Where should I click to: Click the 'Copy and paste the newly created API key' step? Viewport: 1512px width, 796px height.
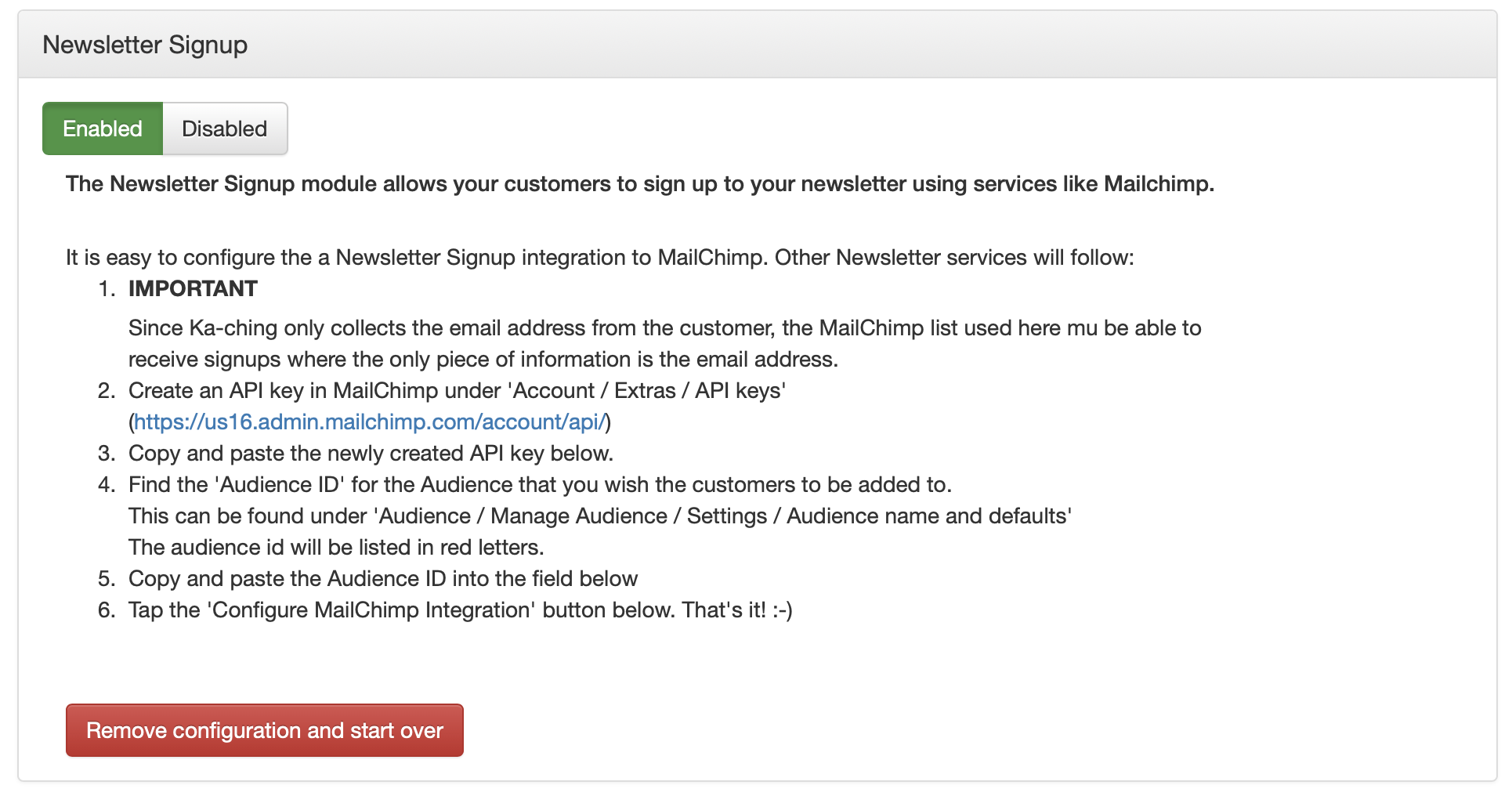pyautogui.click(x=371, y=453)
